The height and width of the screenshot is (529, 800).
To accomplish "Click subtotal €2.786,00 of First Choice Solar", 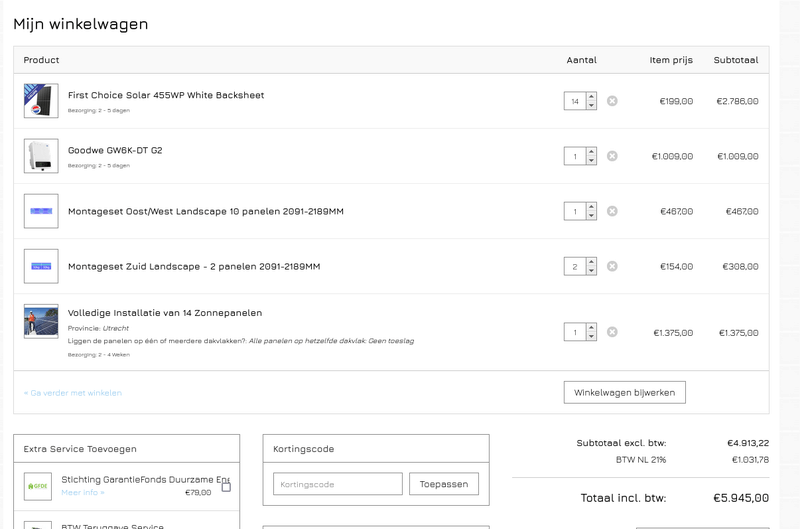I will tap(737, 101).
